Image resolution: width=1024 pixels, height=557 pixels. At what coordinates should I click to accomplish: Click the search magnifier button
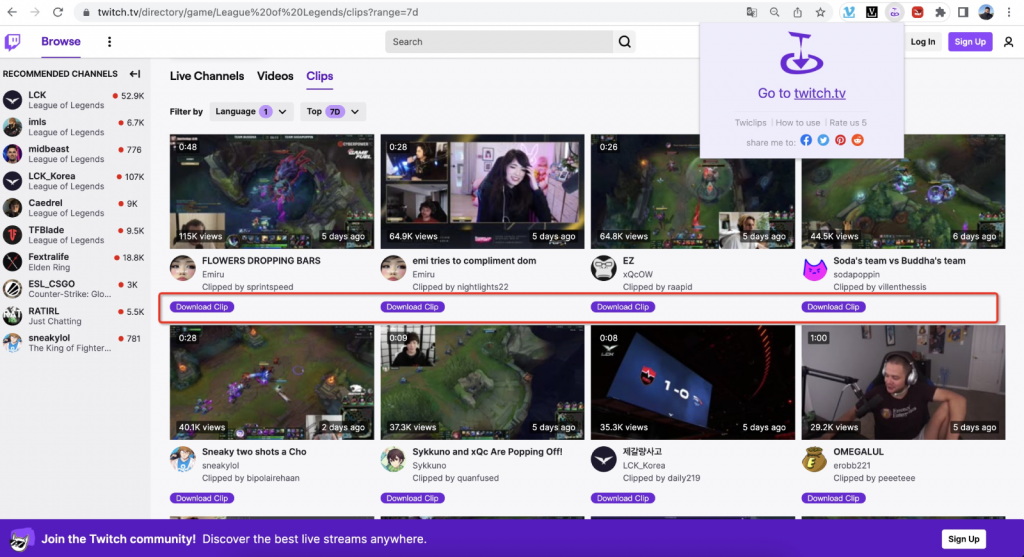pyautogui.click(x=625, y=42)
